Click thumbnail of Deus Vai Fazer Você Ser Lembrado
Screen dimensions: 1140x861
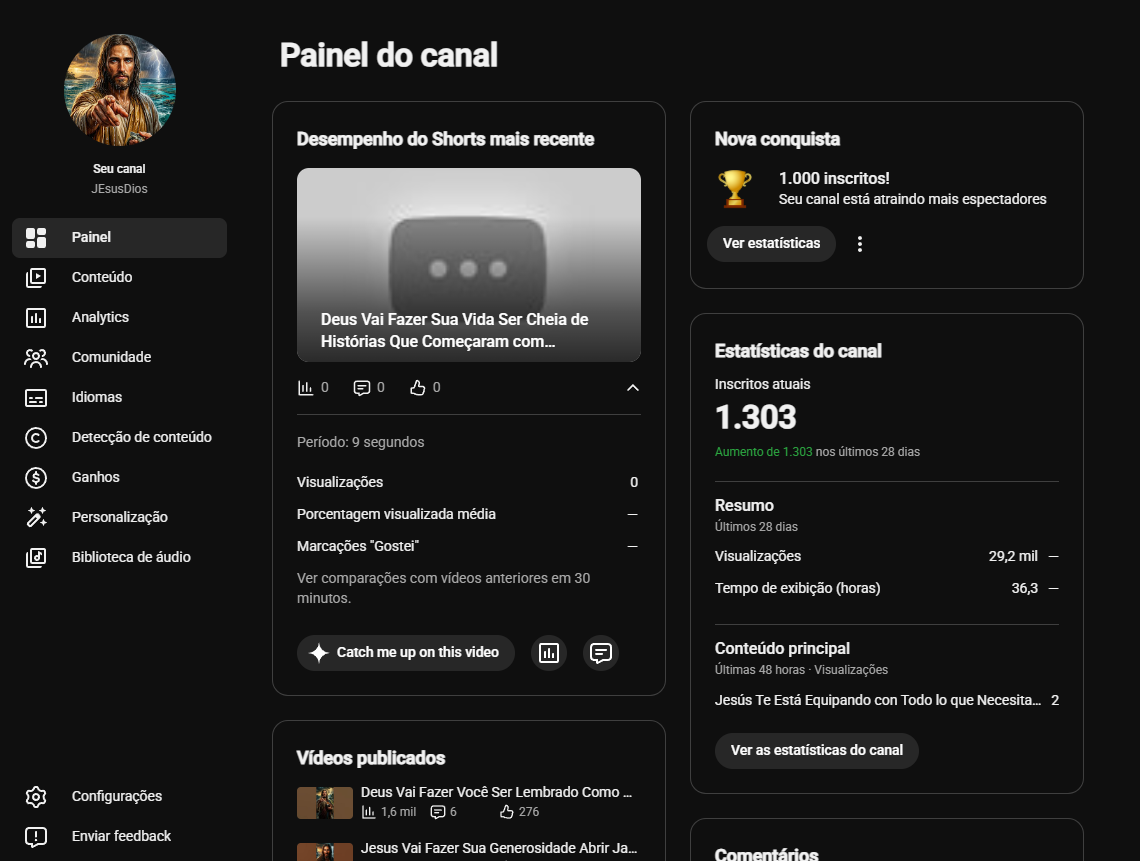(x=325, y=803)
